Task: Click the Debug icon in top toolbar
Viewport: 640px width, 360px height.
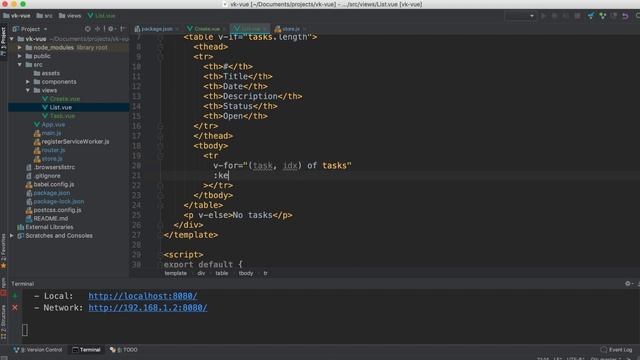Action: click(554, 16)
